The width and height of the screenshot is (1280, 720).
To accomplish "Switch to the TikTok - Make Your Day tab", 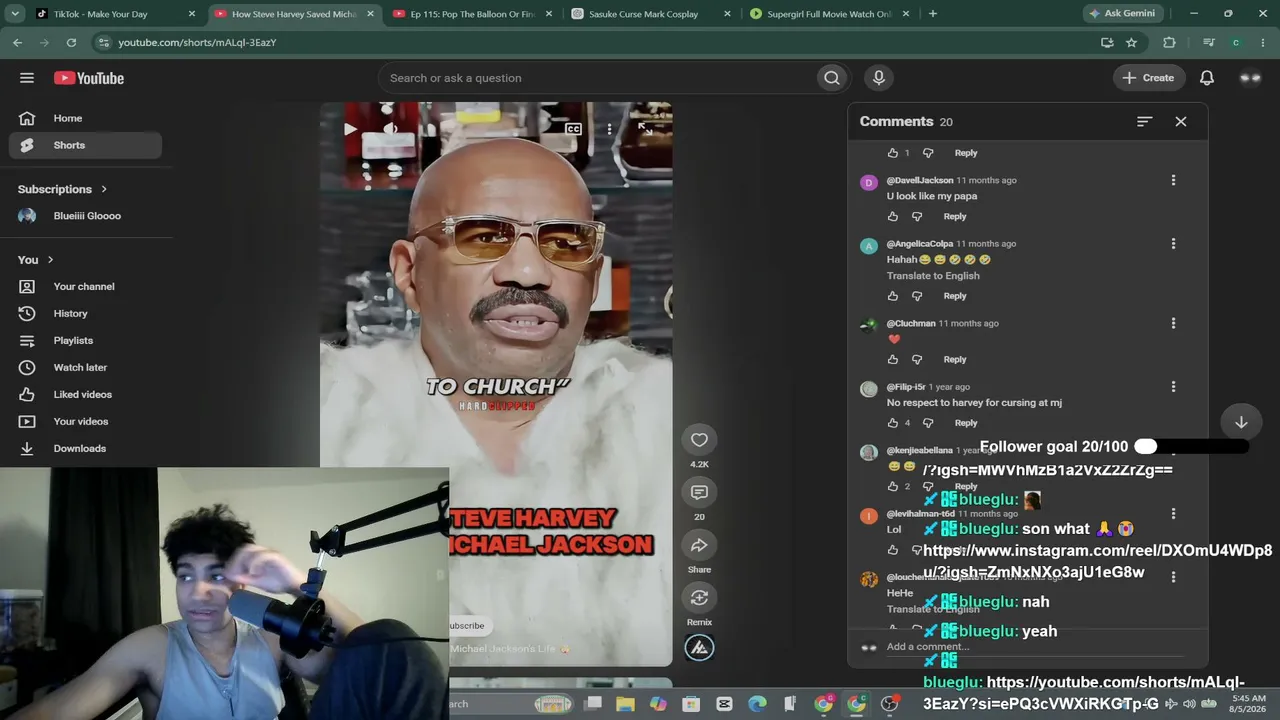I will 116,14.
